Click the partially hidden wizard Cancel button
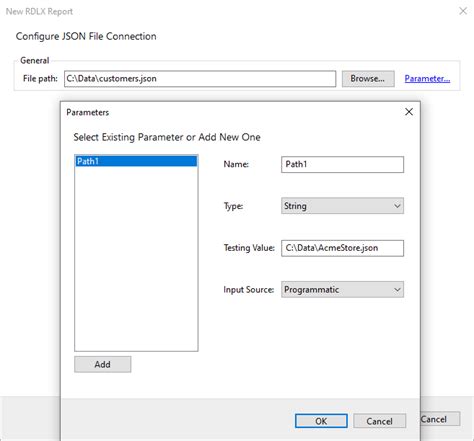 (440, 419)
